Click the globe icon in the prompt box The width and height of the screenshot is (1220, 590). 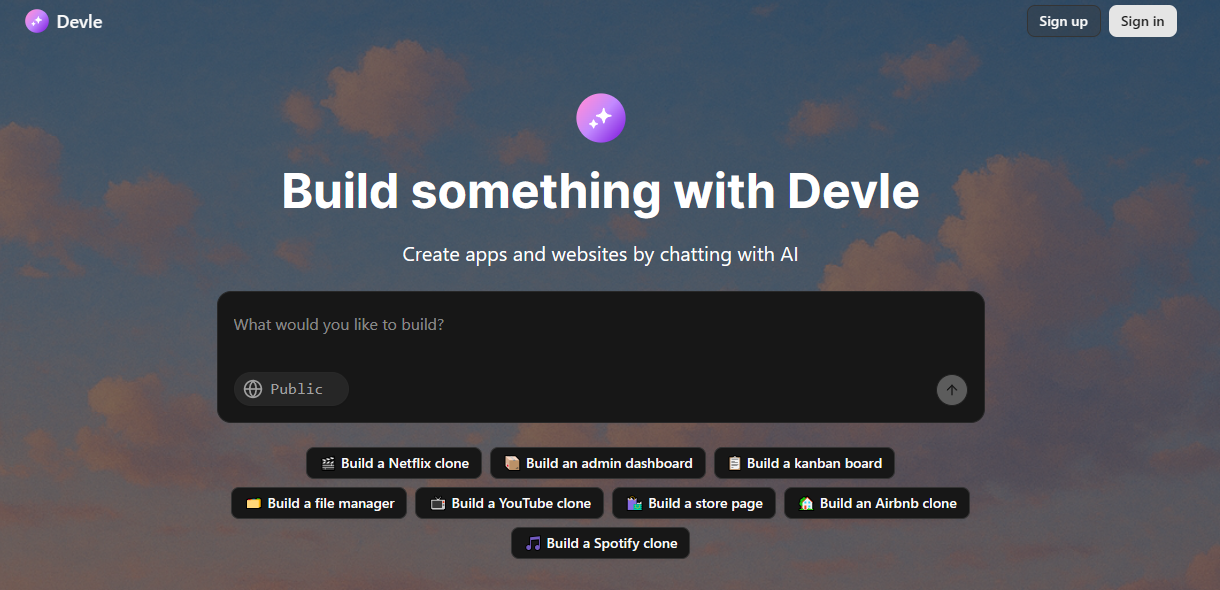pos(253,389)
